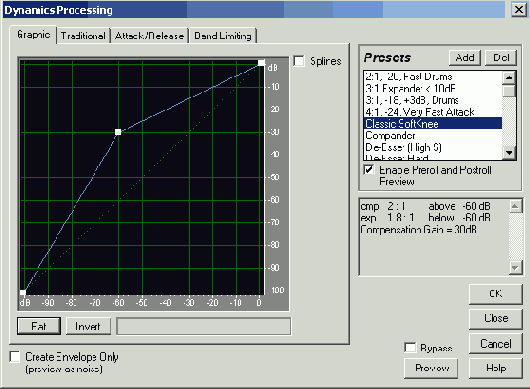Click the Add preset button
This screenshot has height=389, width=530.
465,58
